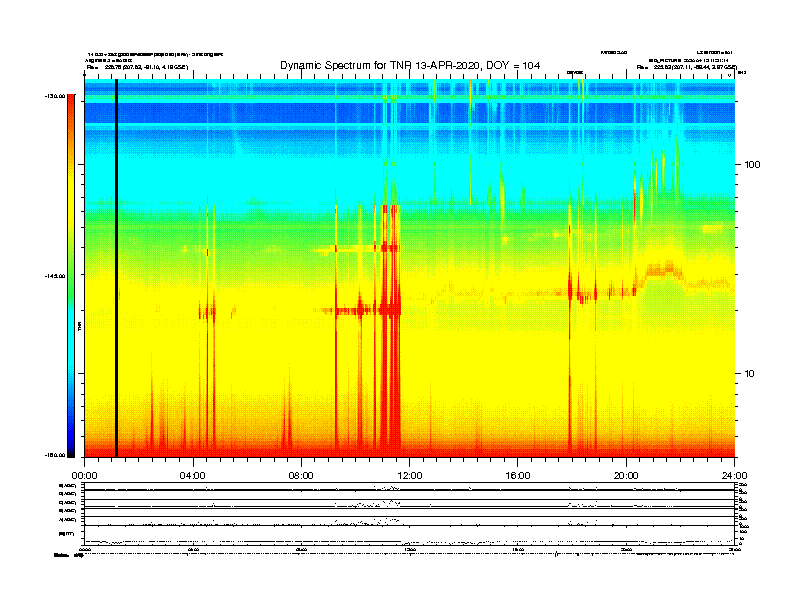The image size is (792, 612).
Task: Click the vertical black data-gap line
Action: click(116, 268)
